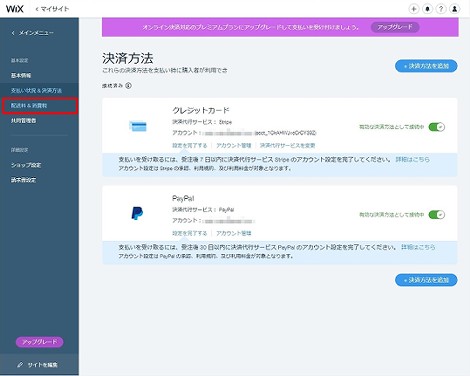Click アカウント管理 under クレジットカード
Screen dimensions: 470x376
[x=234, y=146]
